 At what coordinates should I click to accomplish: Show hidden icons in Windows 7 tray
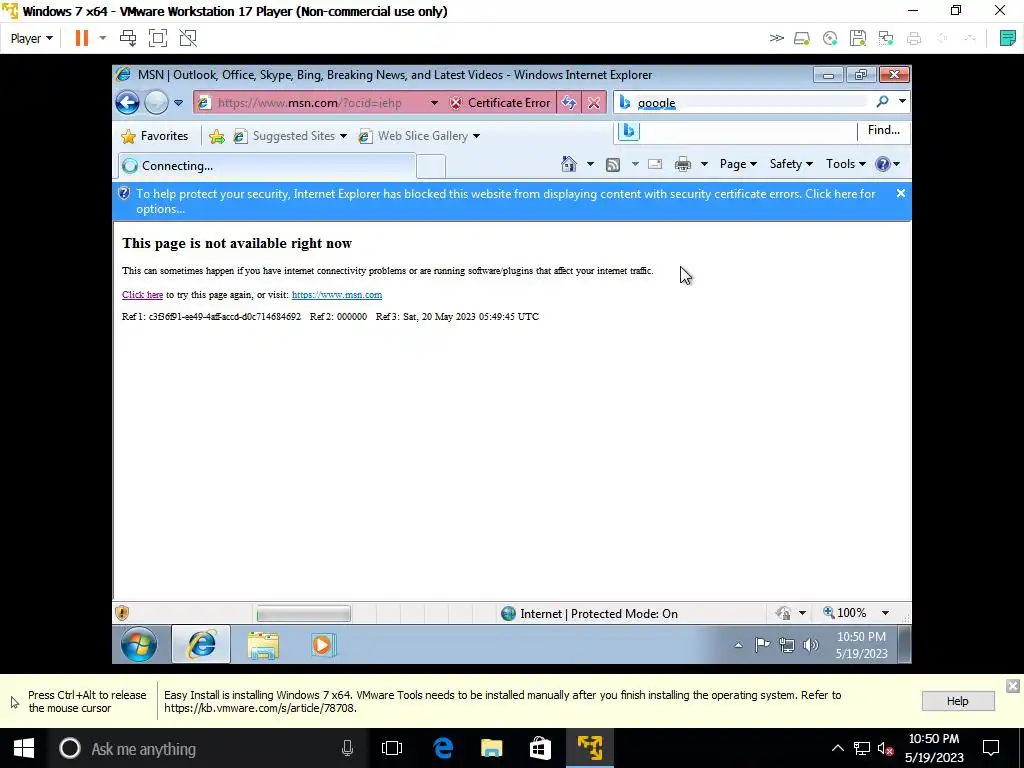pyautogui.click(x=738, y=645)
